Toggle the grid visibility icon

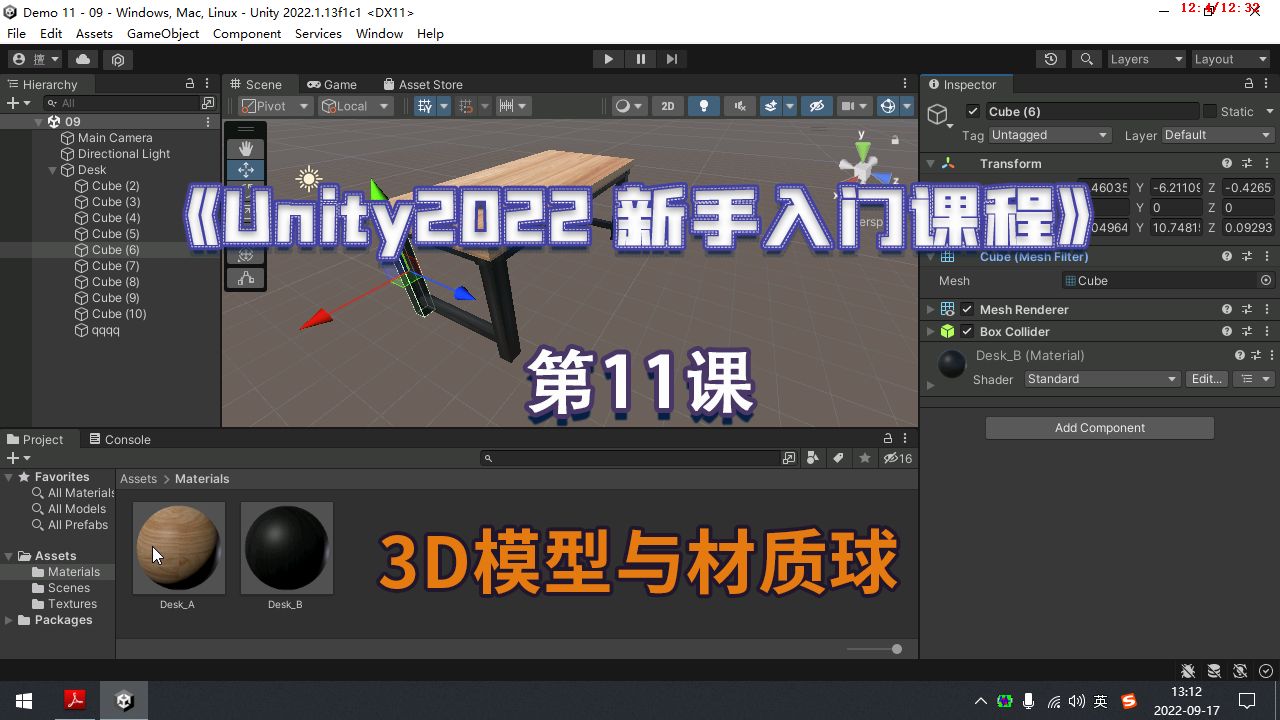point(425,106)
